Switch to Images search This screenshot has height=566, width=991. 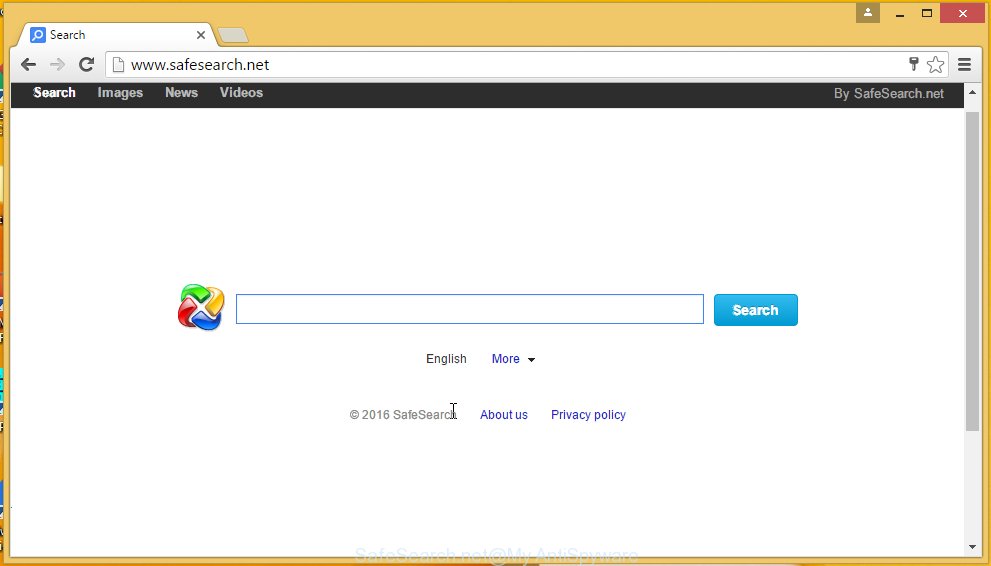click(x=120, y=93)
